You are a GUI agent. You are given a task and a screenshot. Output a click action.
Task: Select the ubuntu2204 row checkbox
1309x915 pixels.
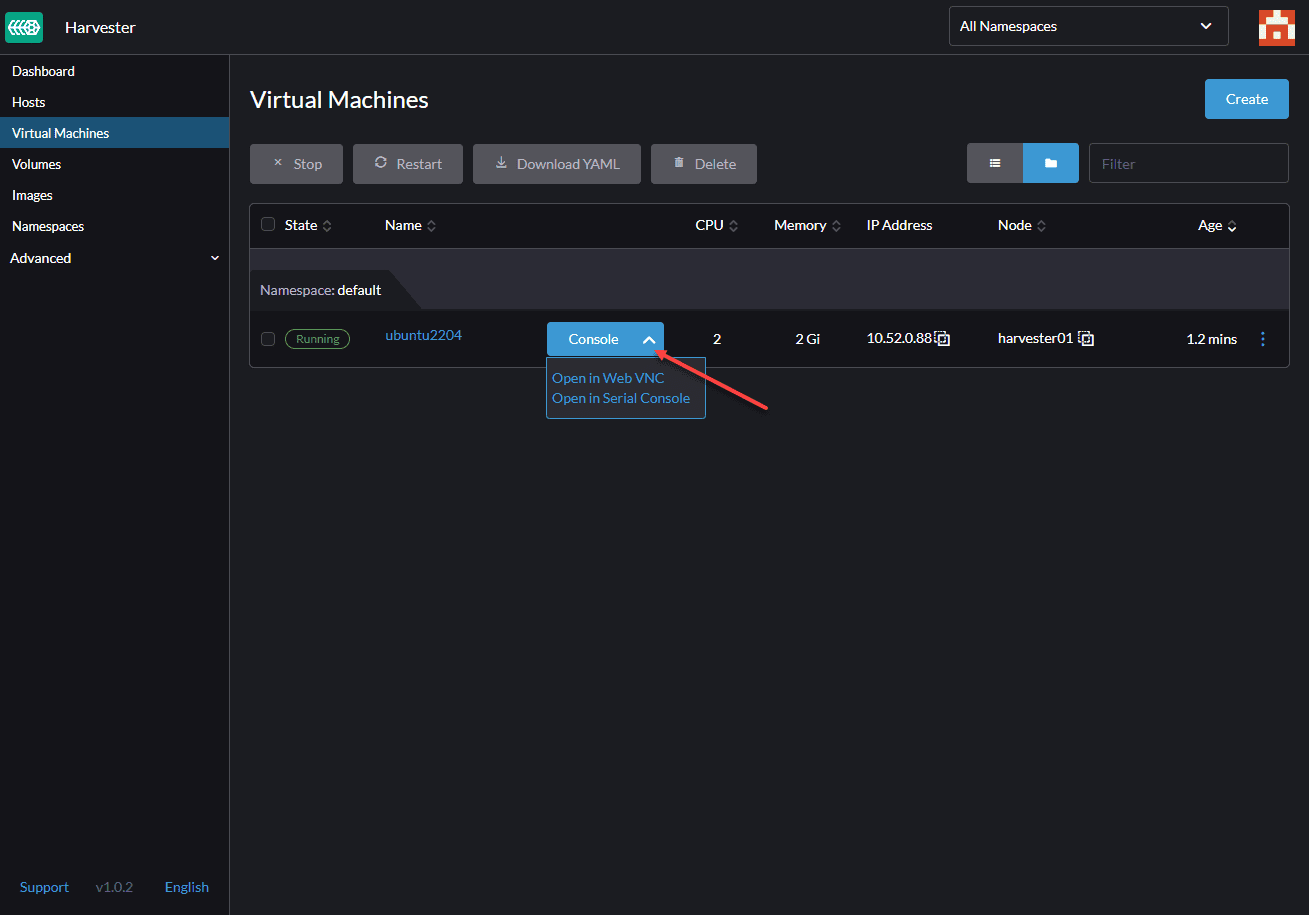tap(268, 339)
